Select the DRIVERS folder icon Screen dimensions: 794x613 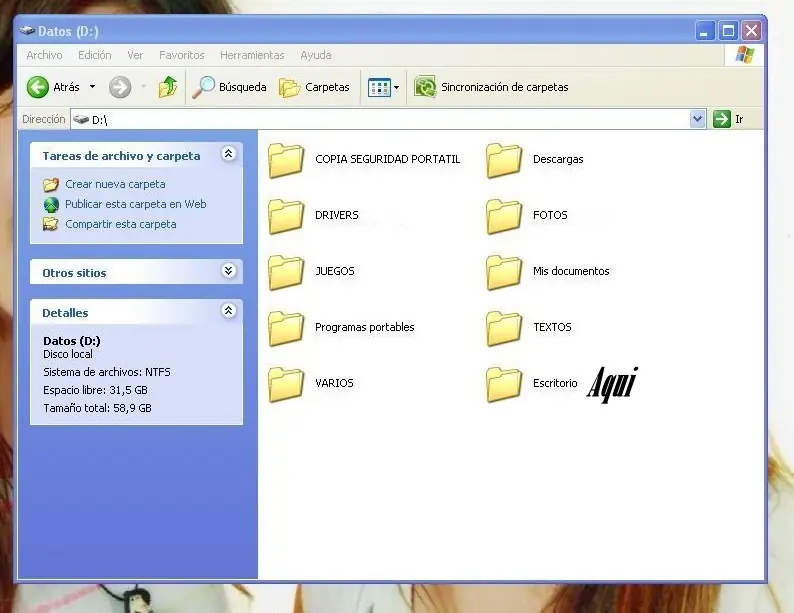pyautogui.click(x=286, y=217)
